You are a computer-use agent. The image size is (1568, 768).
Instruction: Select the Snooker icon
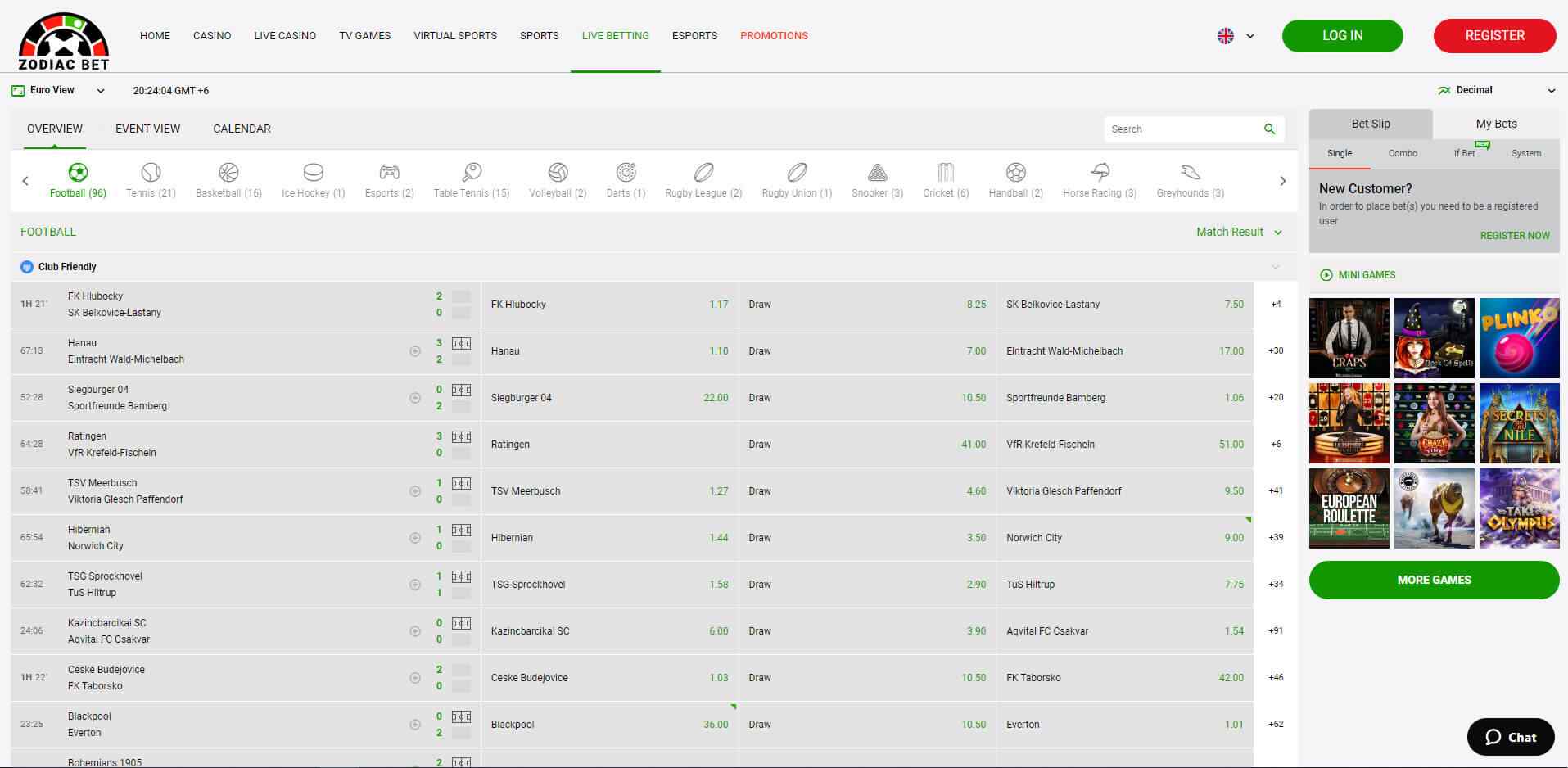pyautogui.click(x=877, y=172)
